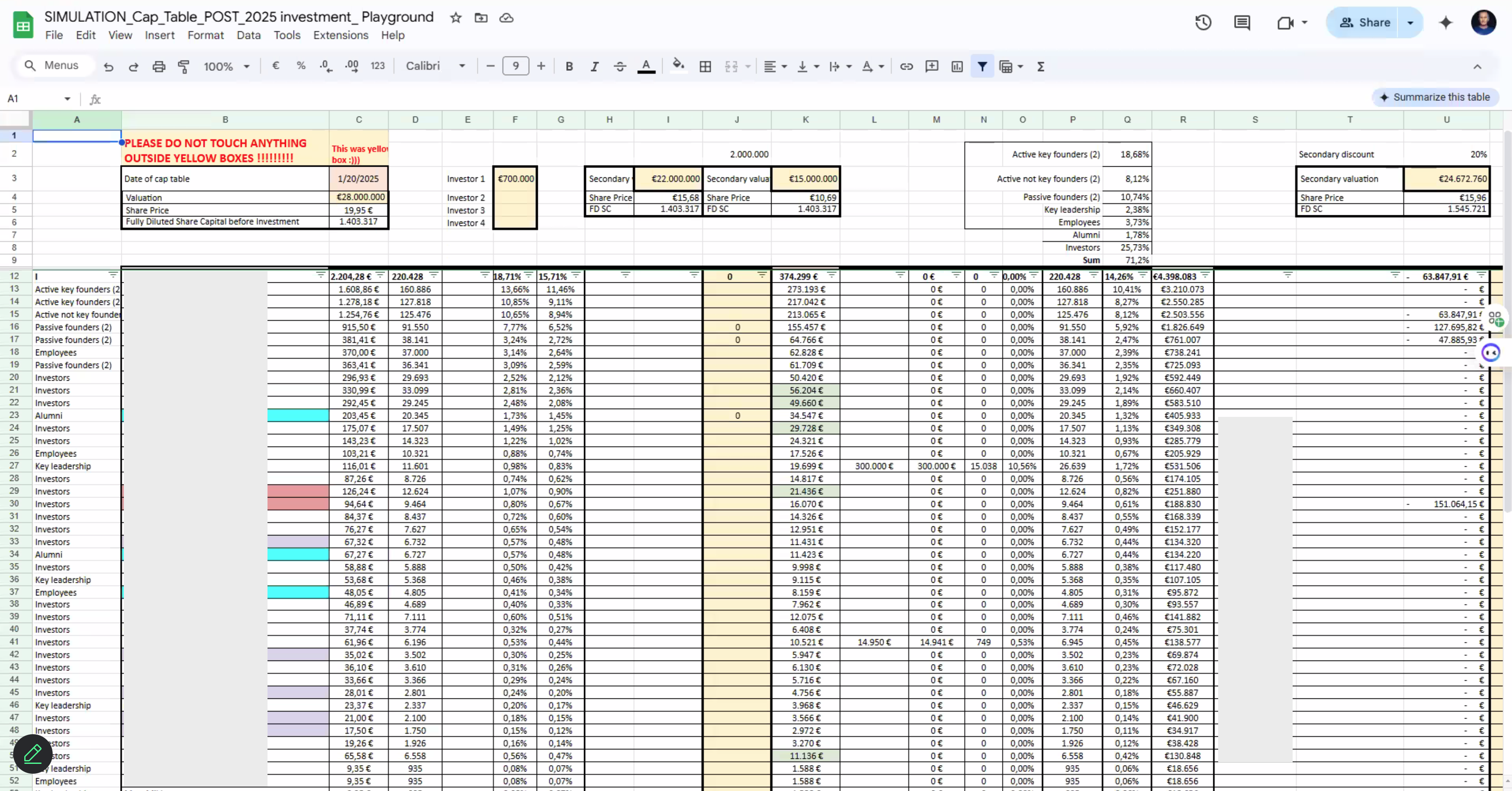
Task: Select column B header
Action: [225, 120]
